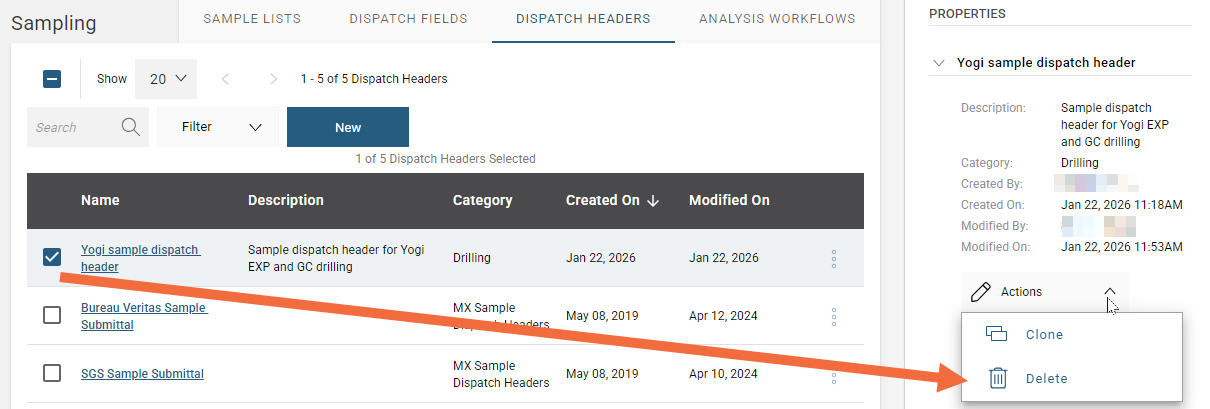Image resolution: width=1210 pixels, height=409 pixels.
Task: Toggle the select-all checkbox in the toolbar
Action: pyautogui.click(x=53, y=79)
